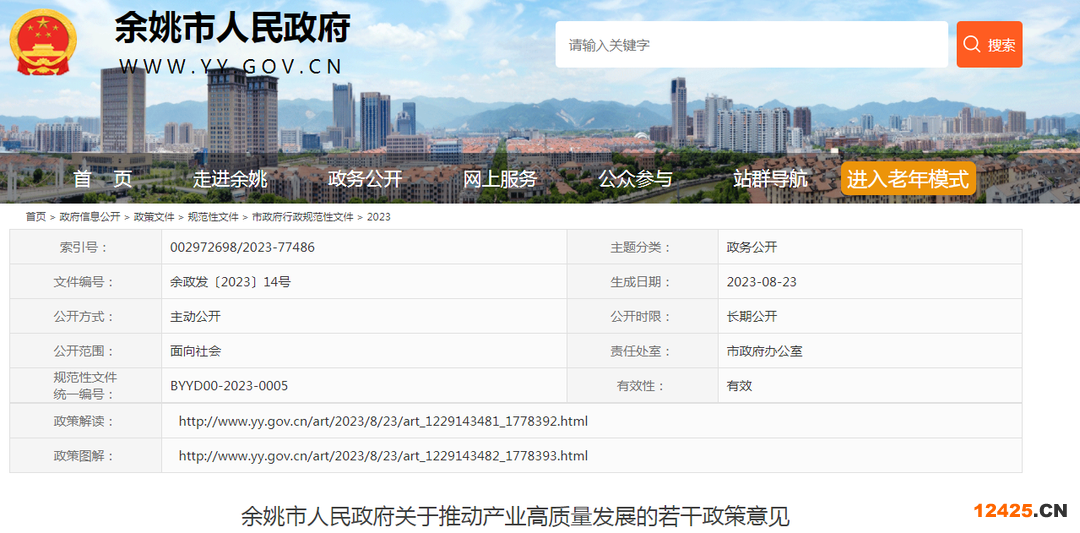Screen dimensions: 1080x533
Task: Open the 公众参与 navigation menu
Action: tap(635, 179)
